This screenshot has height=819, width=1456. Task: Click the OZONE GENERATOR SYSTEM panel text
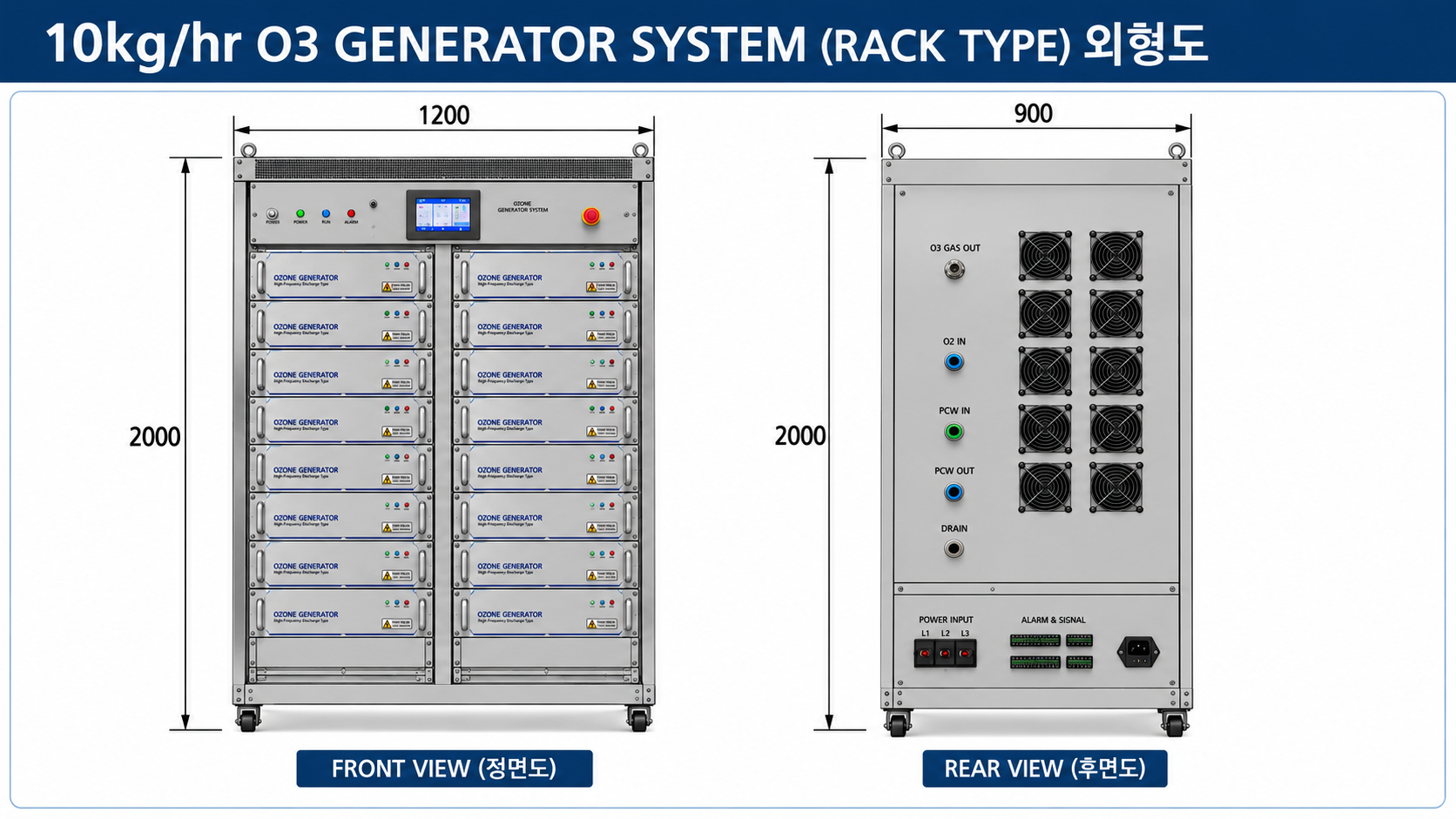(x=522, y=207)
